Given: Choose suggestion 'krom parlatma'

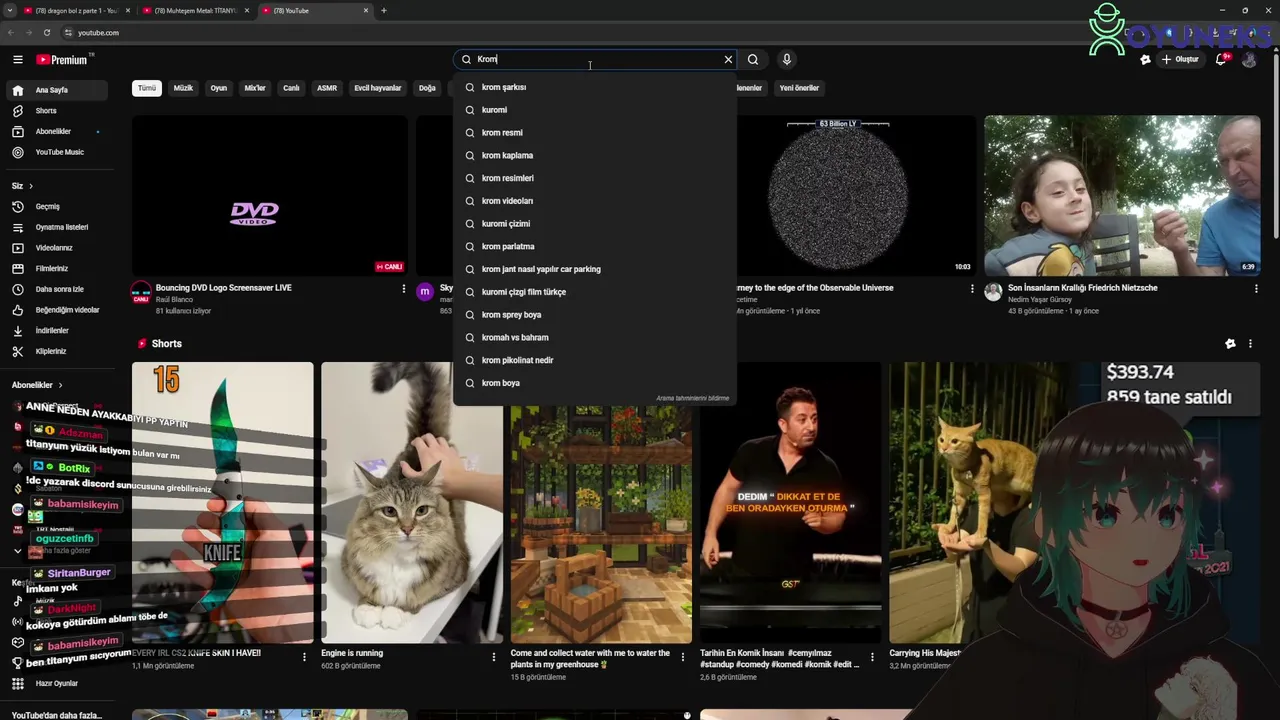Looking at the screenshot, I should pos(595,246).
